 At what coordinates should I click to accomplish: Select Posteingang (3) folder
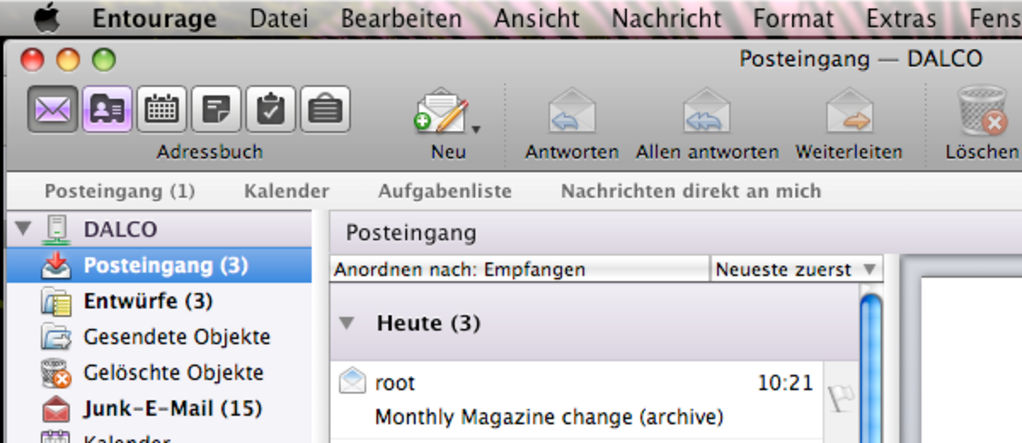coord(159,266)
